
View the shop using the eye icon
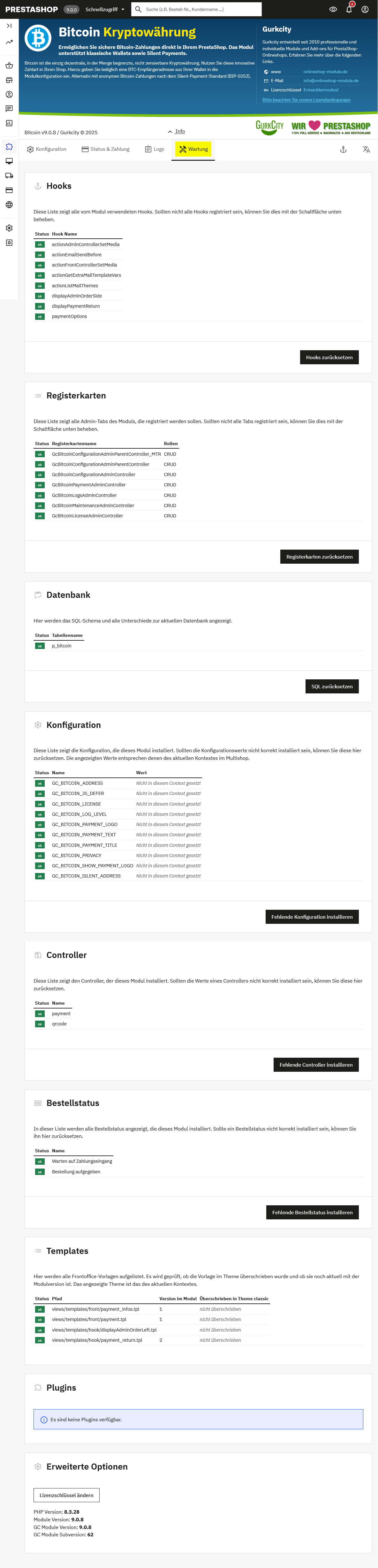333,10
